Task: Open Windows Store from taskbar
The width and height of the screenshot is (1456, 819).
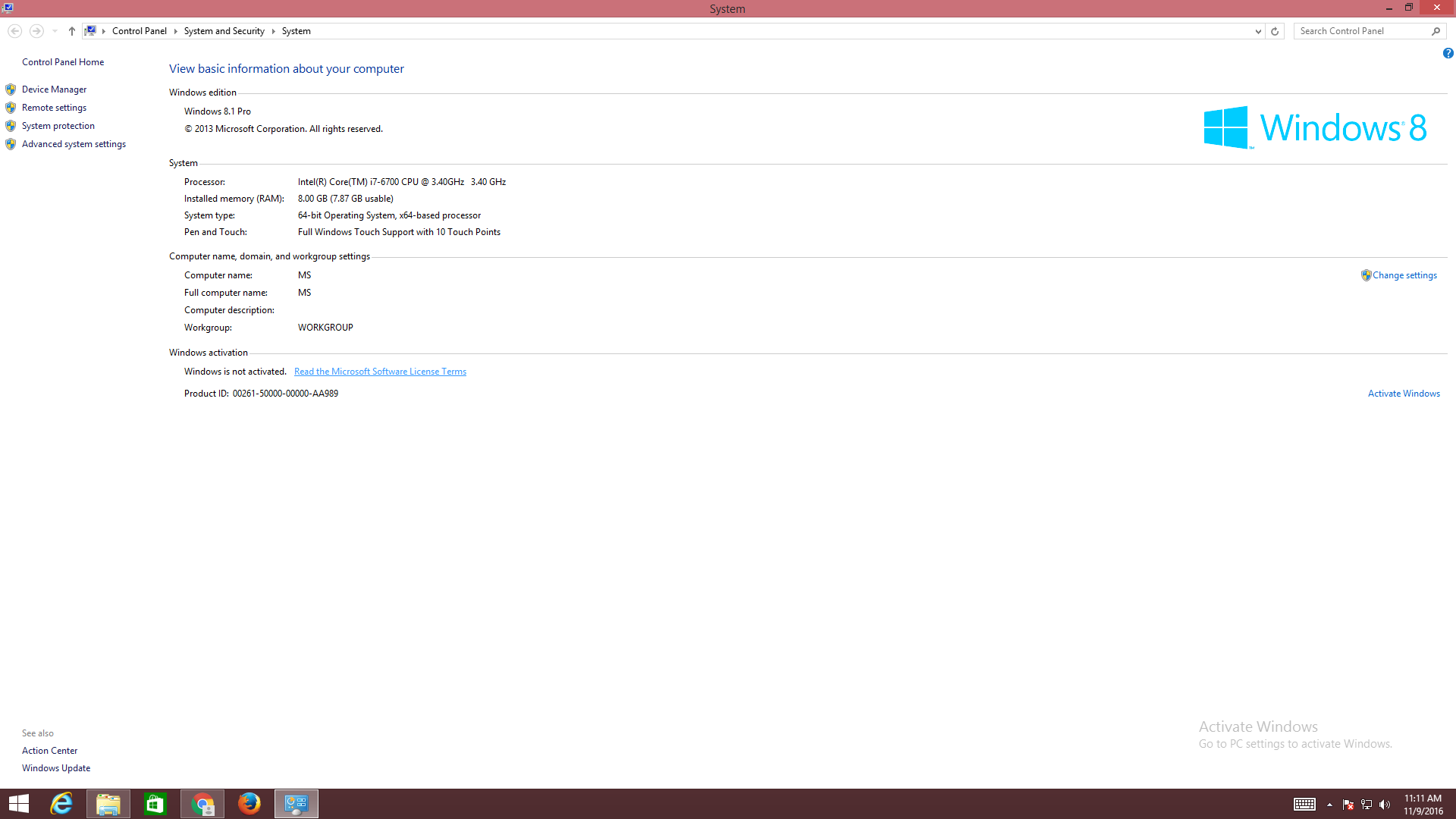Action: [155, 804]
